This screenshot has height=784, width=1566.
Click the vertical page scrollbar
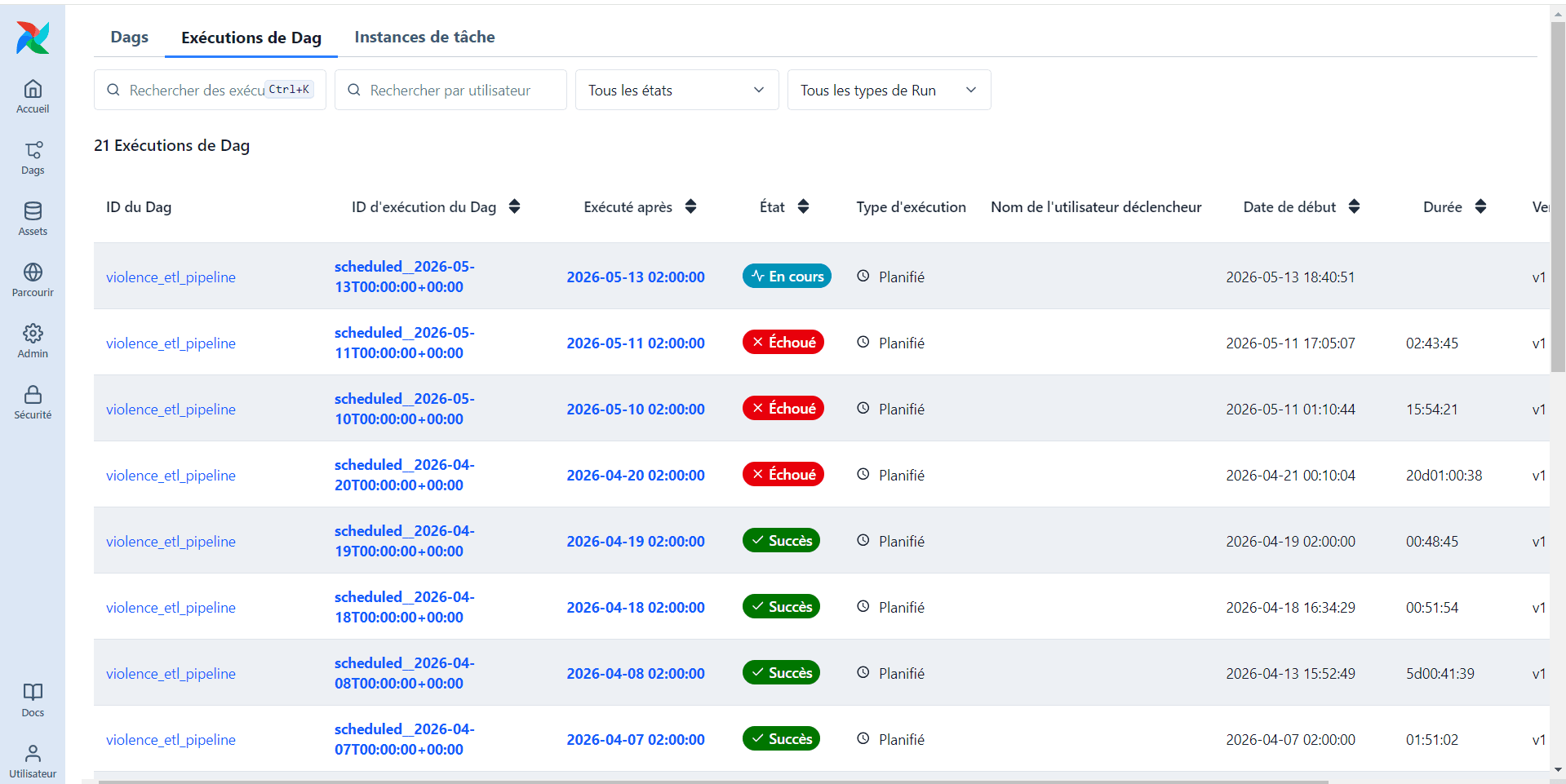(1558, 196)
